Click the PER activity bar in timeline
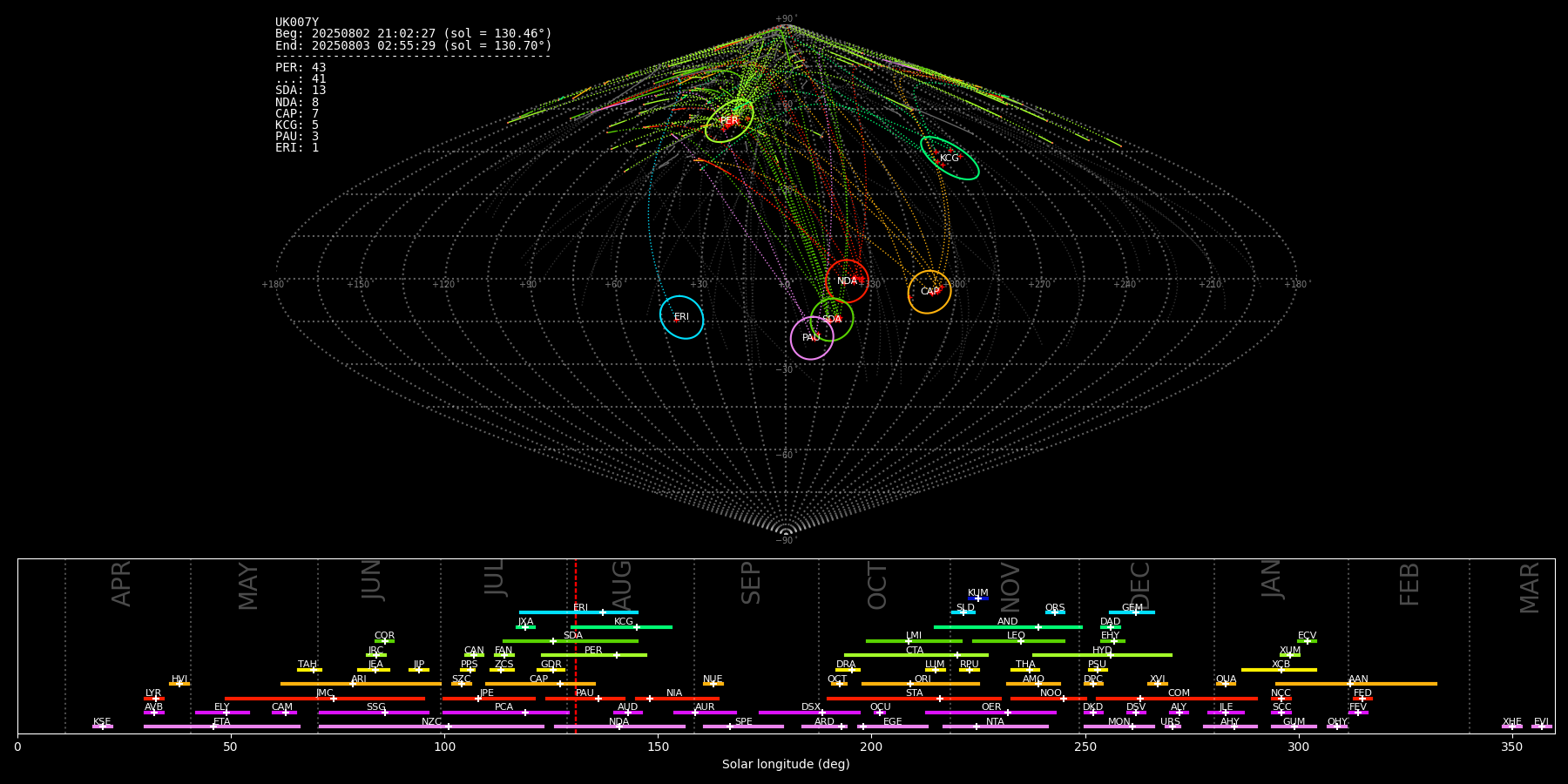The height and width of the screenshot is (784, 1568). [x=594, y=655]
